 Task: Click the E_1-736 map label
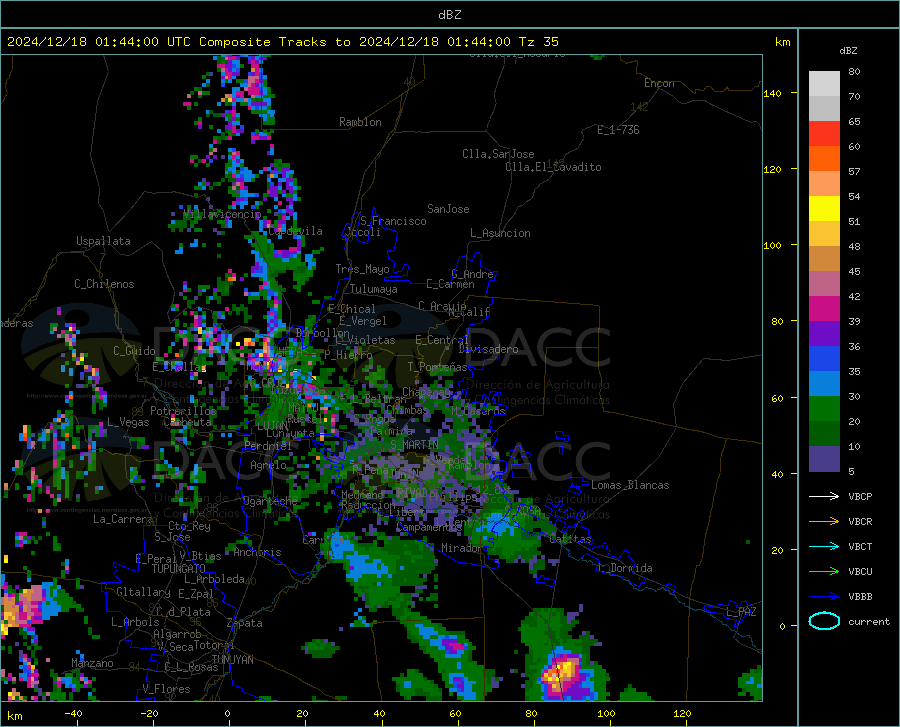click(618, 130)
